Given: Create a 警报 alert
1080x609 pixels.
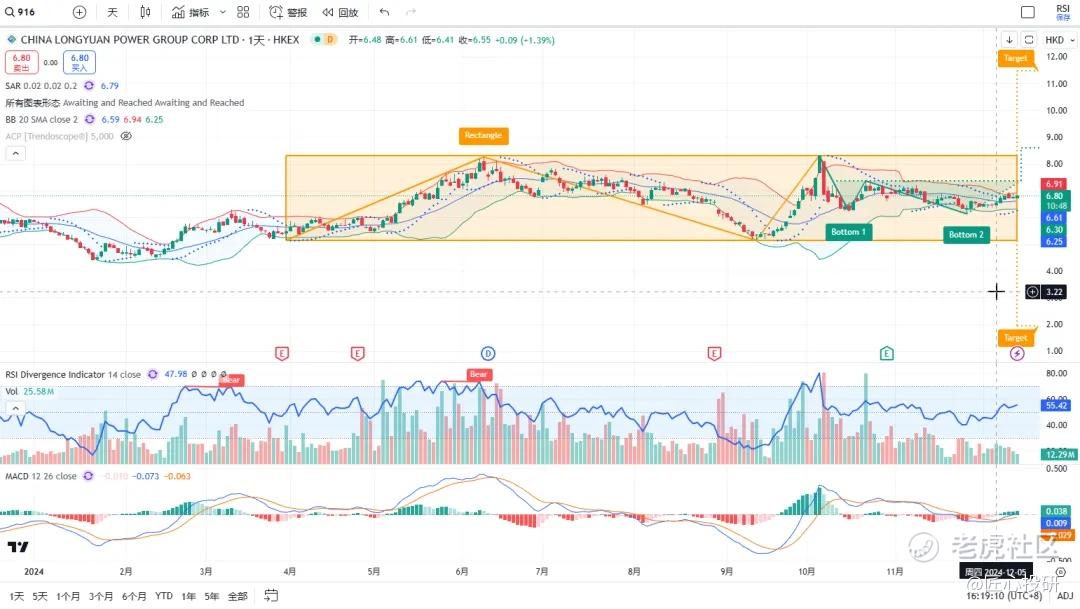Looking at the screenshot, I should click(x=288, y=12).
